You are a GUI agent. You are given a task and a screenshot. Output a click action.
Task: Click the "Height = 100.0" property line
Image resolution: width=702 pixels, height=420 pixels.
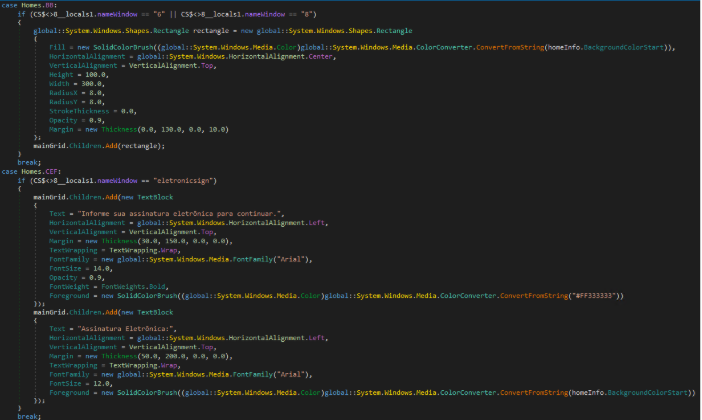[x=78, y=73]
